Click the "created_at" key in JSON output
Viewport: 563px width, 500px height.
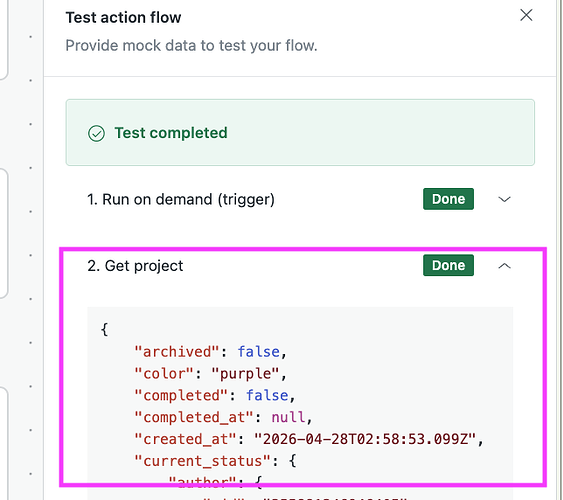point(185,439)
